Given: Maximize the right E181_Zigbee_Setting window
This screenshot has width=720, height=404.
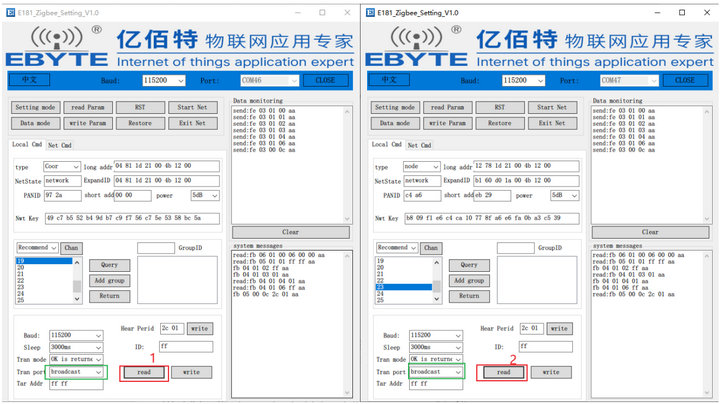Looking at the screenshot, I should pyautogui.click(x=682, y=13).
